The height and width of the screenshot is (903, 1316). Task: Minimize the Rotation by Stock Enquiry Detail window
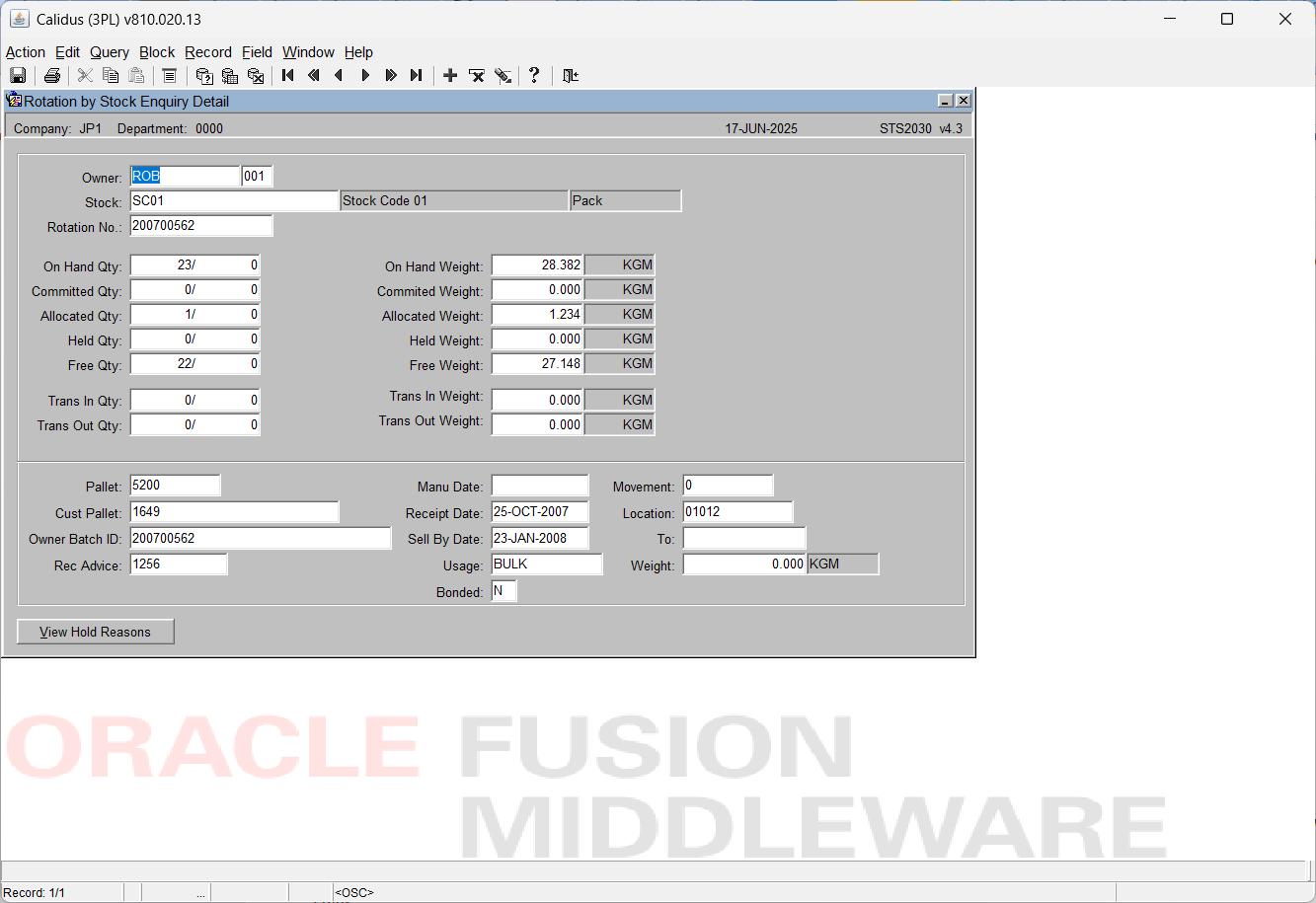[945, 101]
